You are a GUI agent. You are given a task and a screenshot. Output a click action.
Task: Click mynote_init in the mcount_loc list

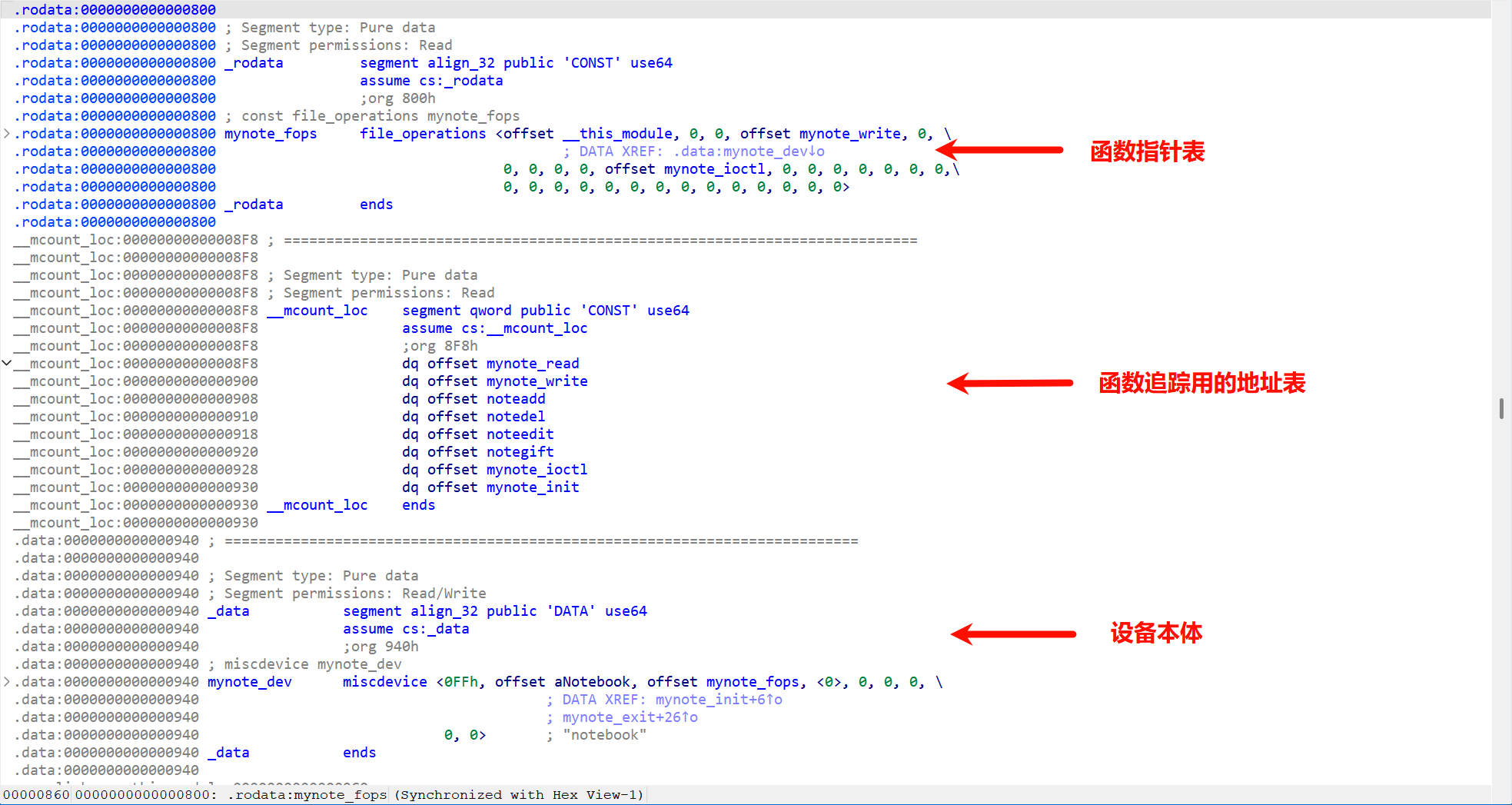pyautogui.click(x=532, y=487)
